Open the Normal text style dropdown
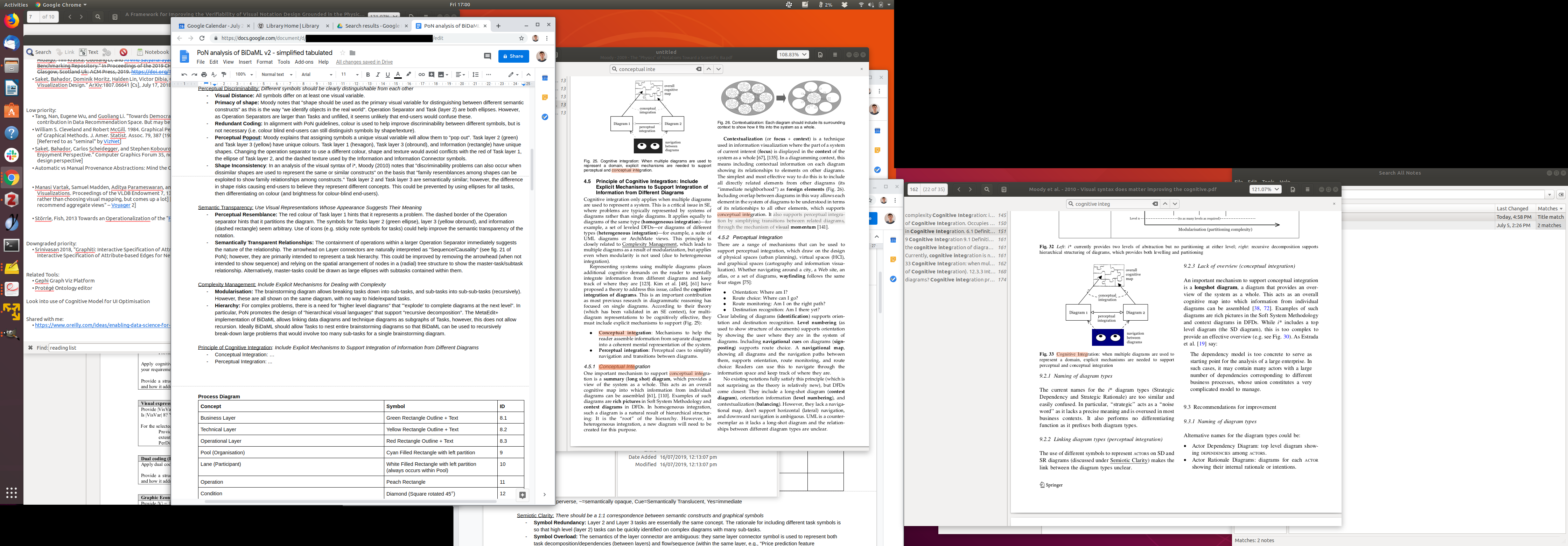Screen dimensions: 1568x546 276,75
